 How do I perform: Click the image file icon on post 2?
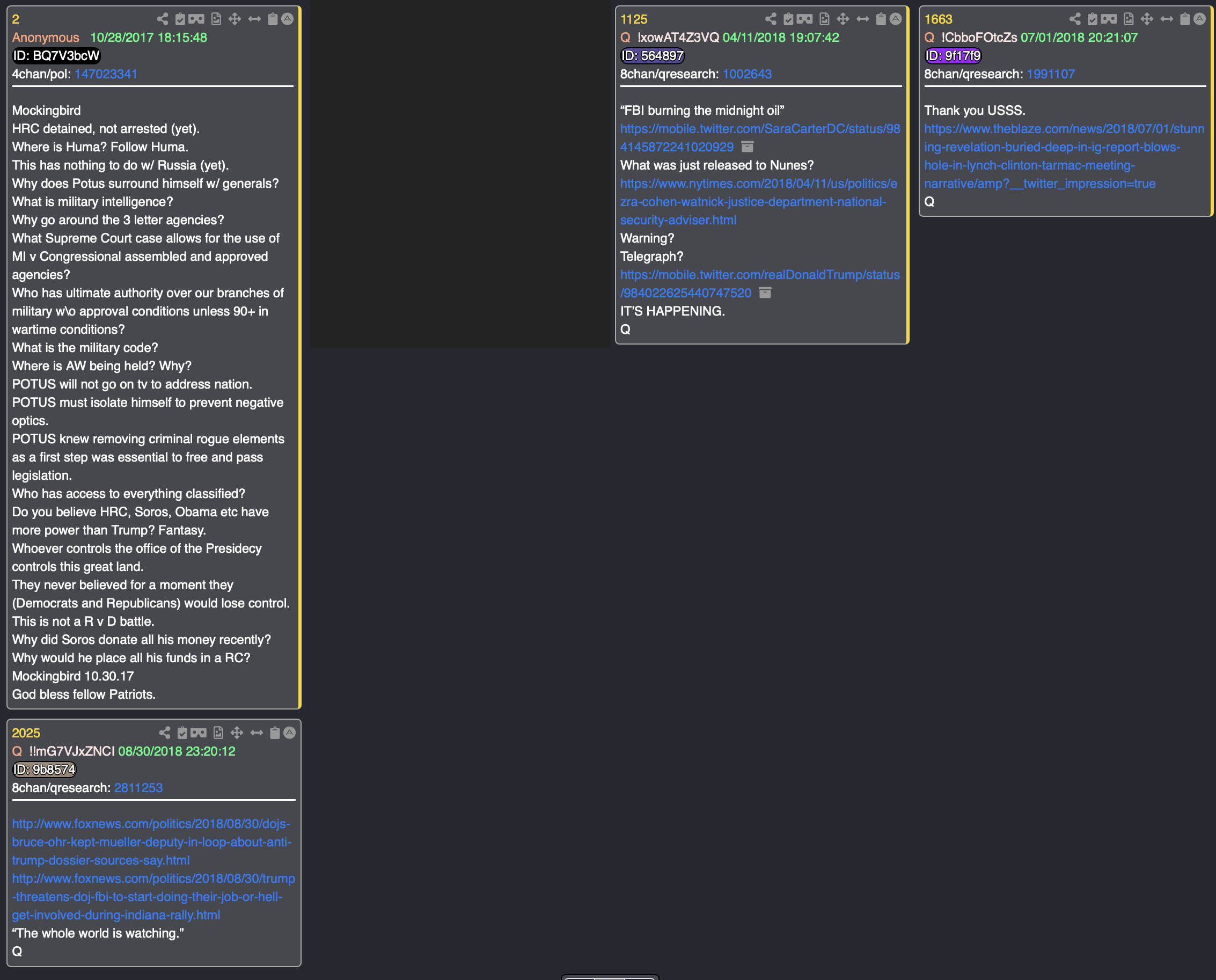216,19
